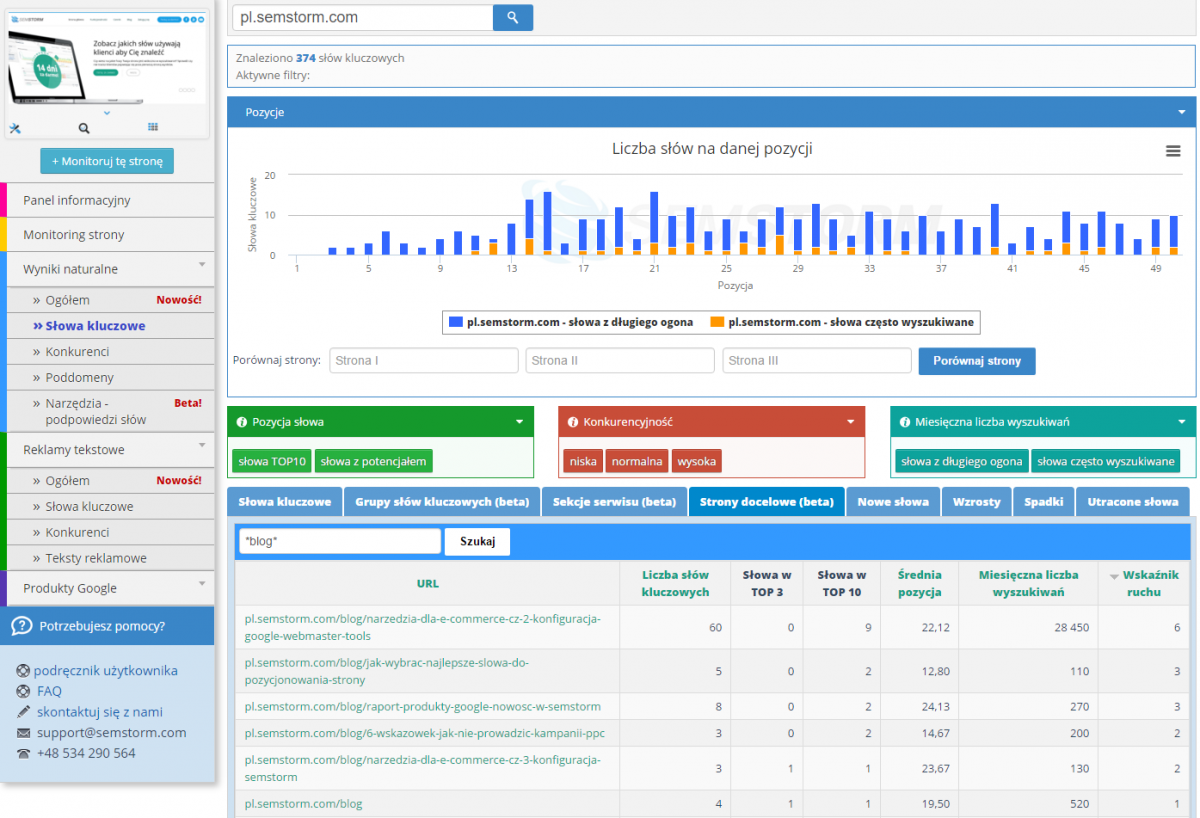The width and height of the screenshot is (1200, 818).
Task: Open the FAQ help link
Action: click(49, 691)
